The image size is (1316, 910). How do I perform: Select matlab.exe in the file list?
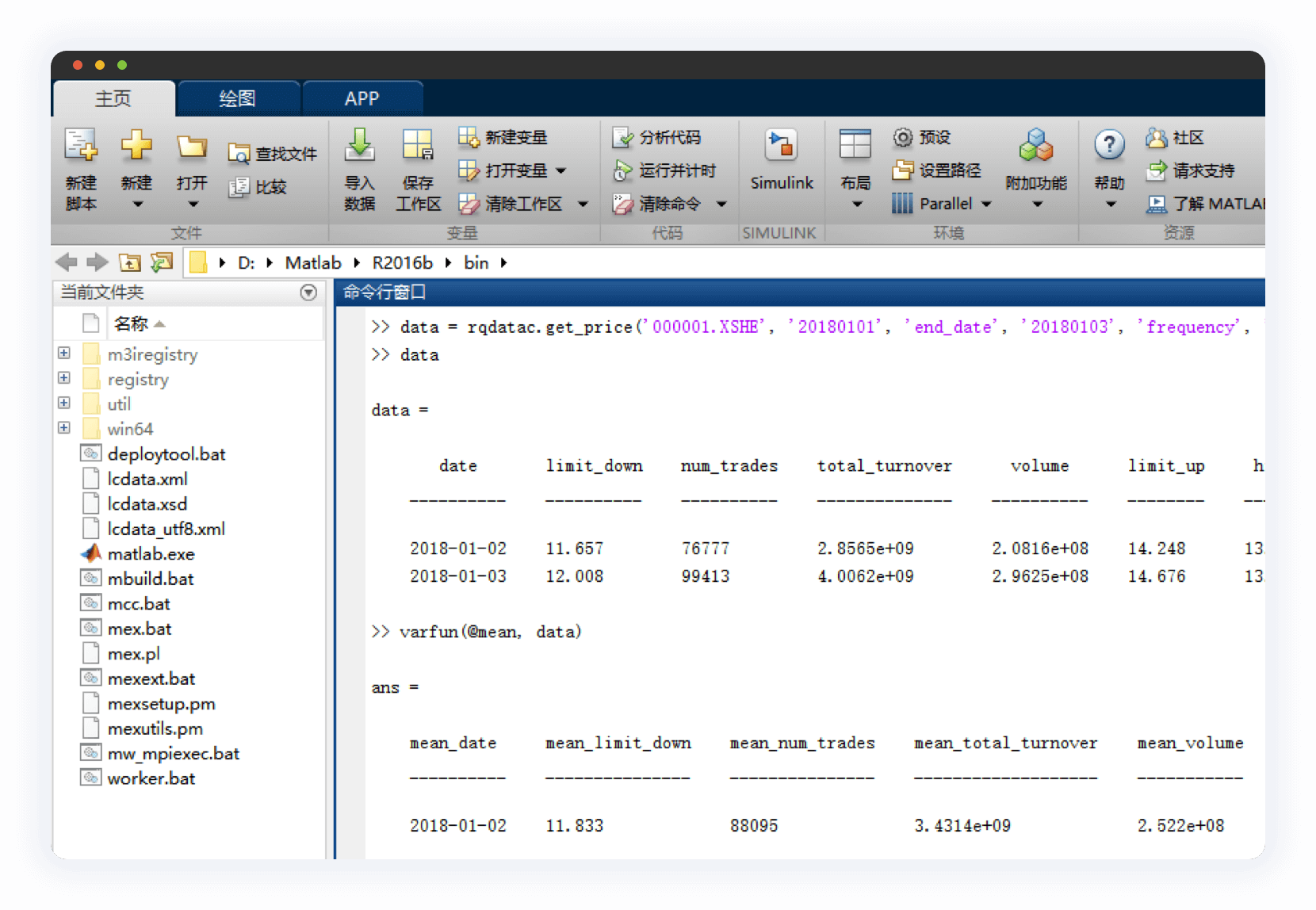[x=151, y=553]
